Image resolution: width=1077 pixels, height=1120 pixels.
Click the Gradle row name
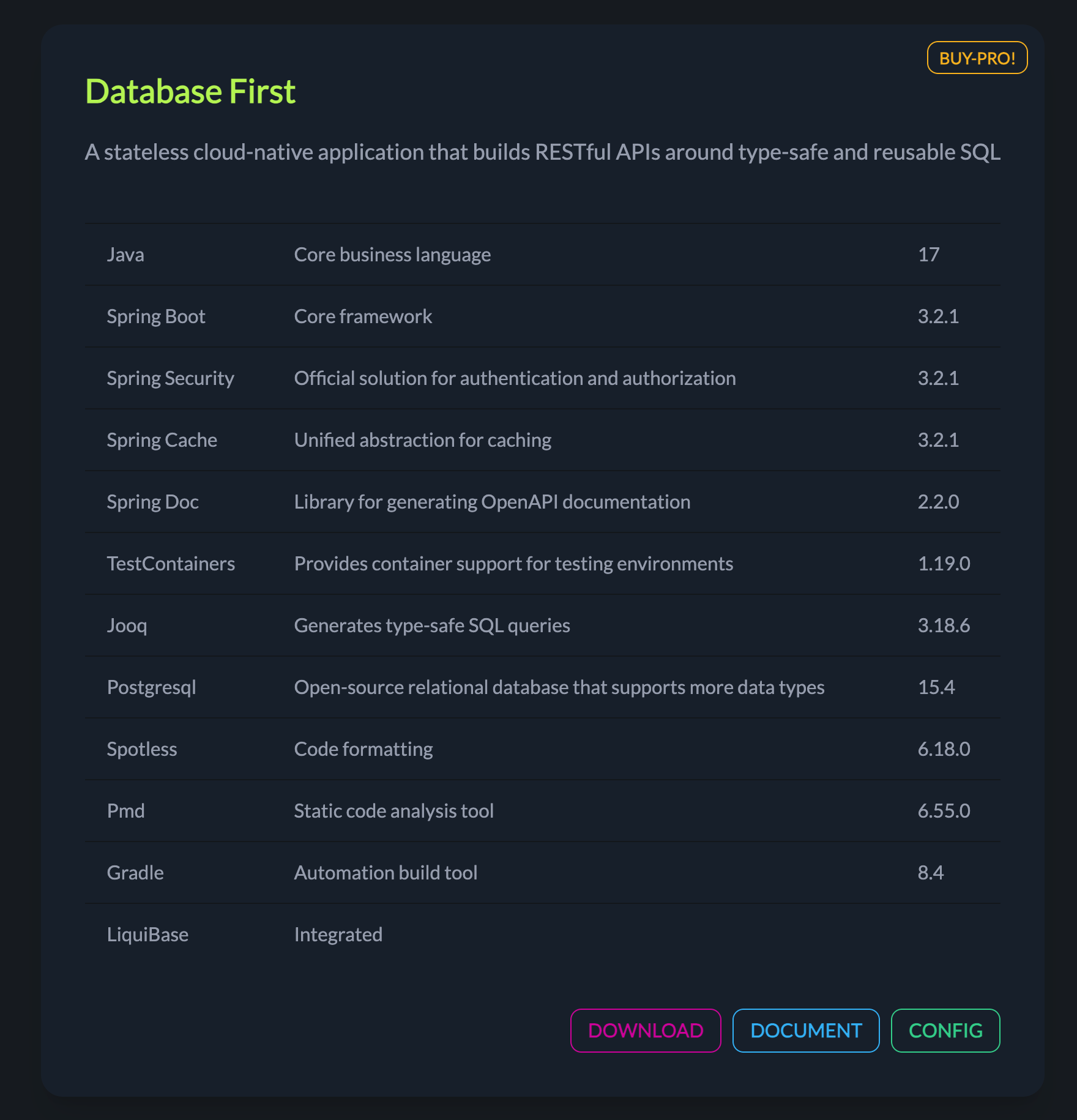tap(135, 873)
